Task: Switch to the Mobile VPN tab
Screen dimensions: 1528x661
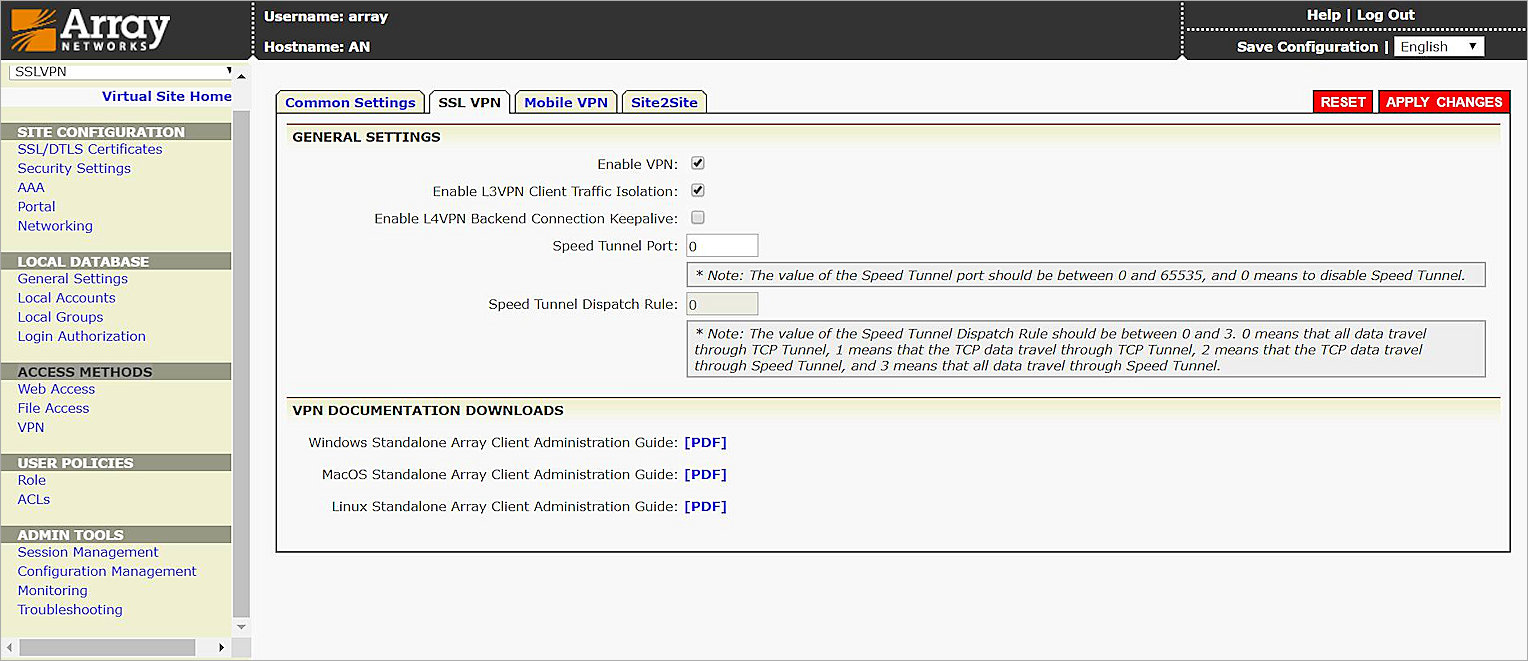Action: coord(565,101)
